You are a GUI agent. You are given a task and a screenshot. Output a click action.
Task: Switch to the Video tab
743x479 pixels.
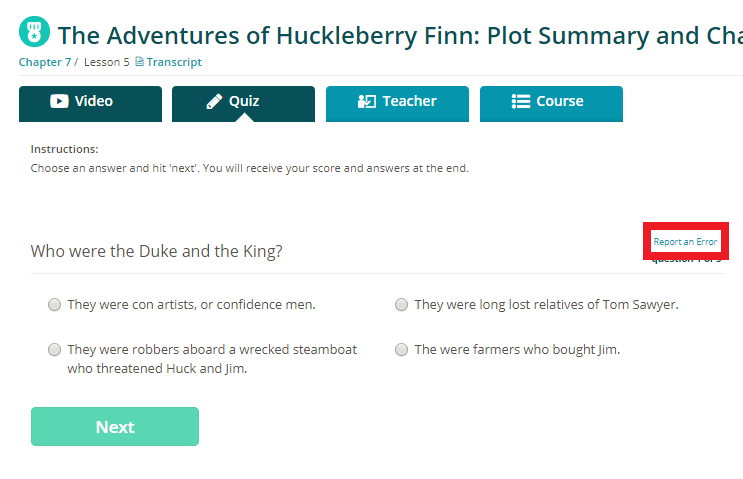pyautogui.click(x=90, y=103)
